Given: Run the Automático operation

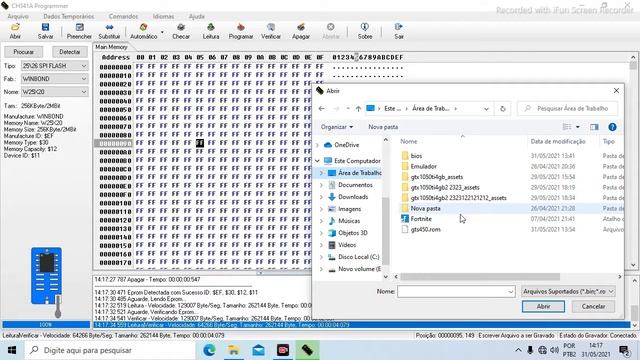Looking at the screenshot, I should 143,31.
